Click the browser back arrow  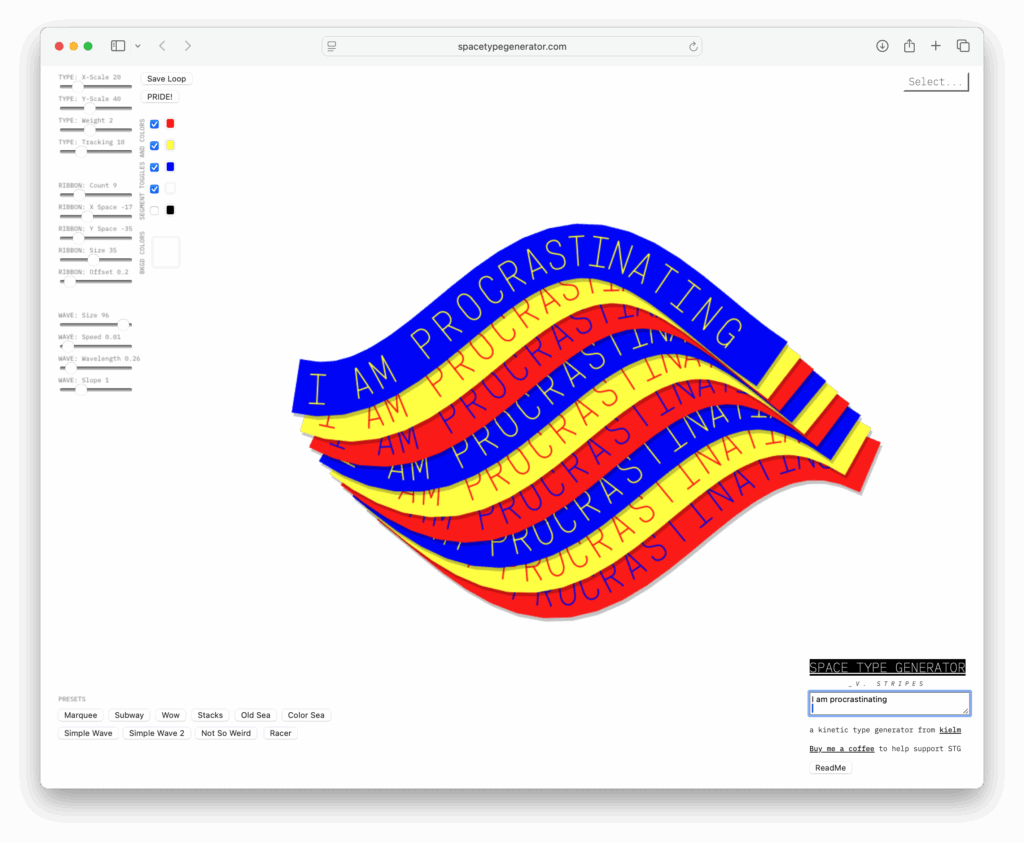tap(162, 46)
